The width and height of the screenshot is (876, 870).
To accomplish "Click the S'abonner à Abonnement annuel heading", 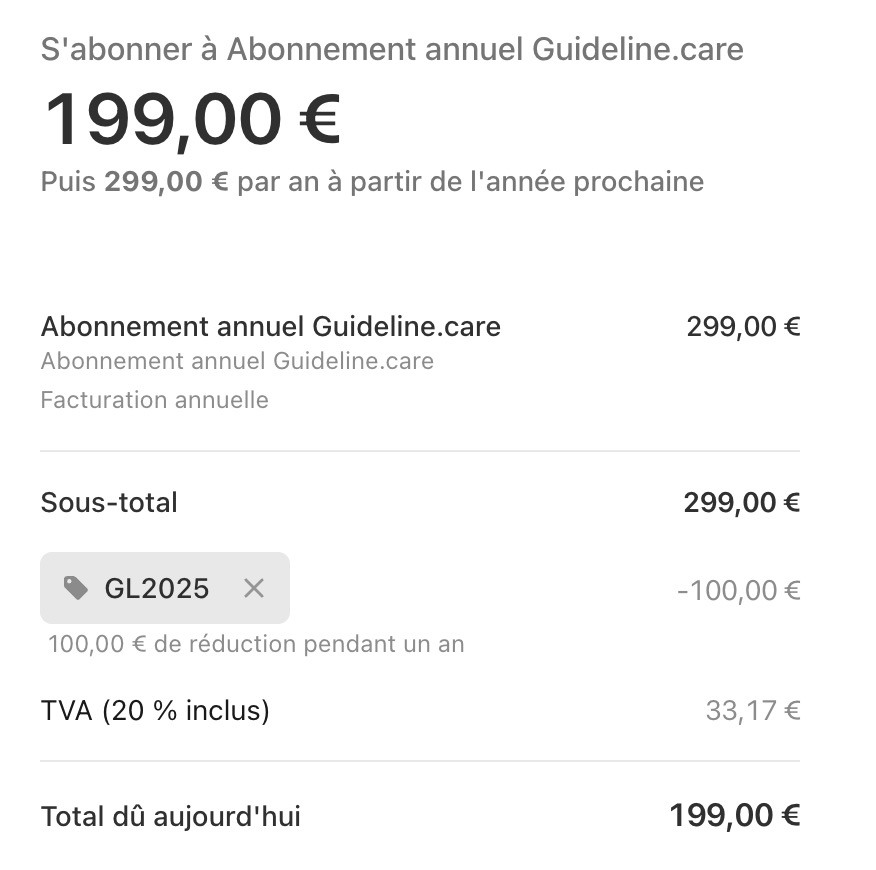I will tap(392, 50).
